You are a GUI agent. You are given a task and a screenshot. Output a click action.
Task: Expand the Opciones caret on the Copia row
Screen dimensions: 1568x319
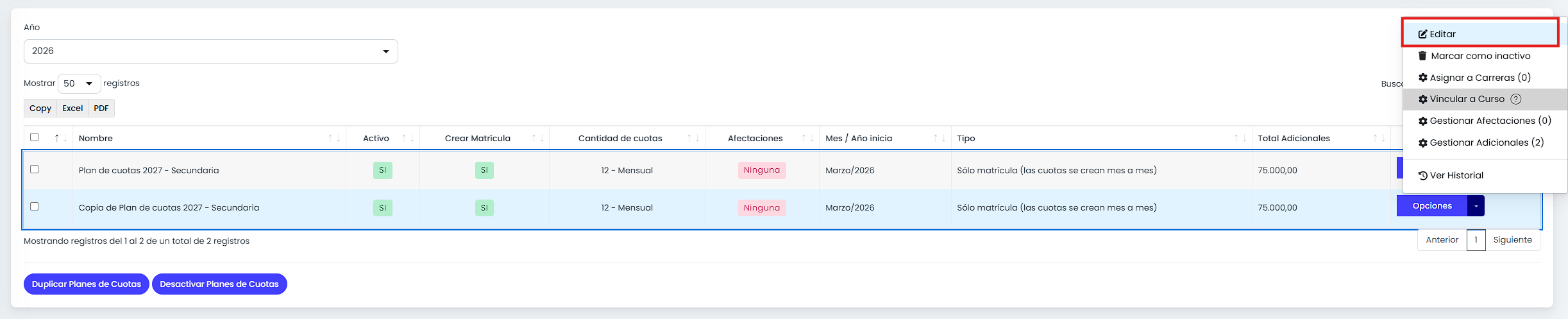(x=1476, y=205)
